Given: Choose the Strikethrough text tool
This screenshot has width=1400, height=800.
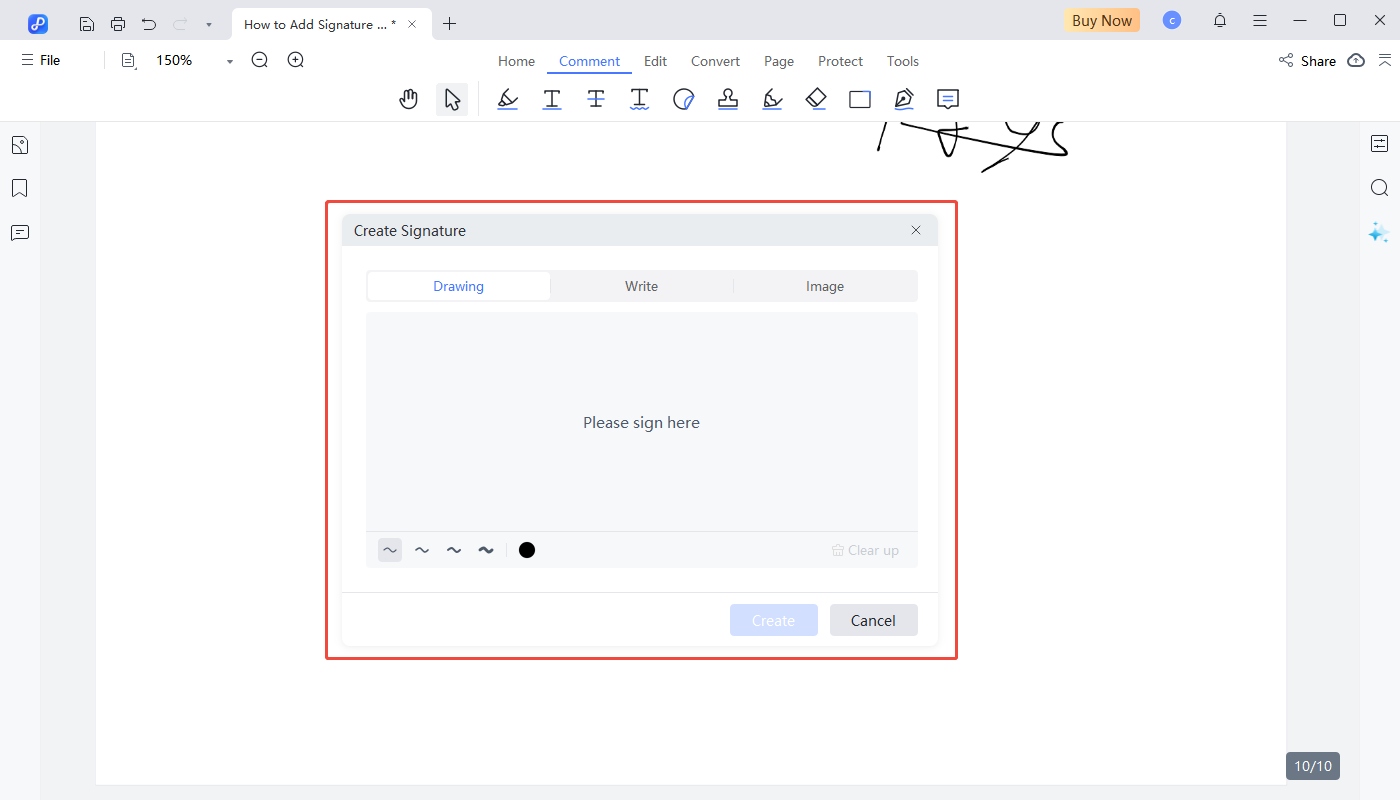Looking at the screenshot, I should [596, 99].
